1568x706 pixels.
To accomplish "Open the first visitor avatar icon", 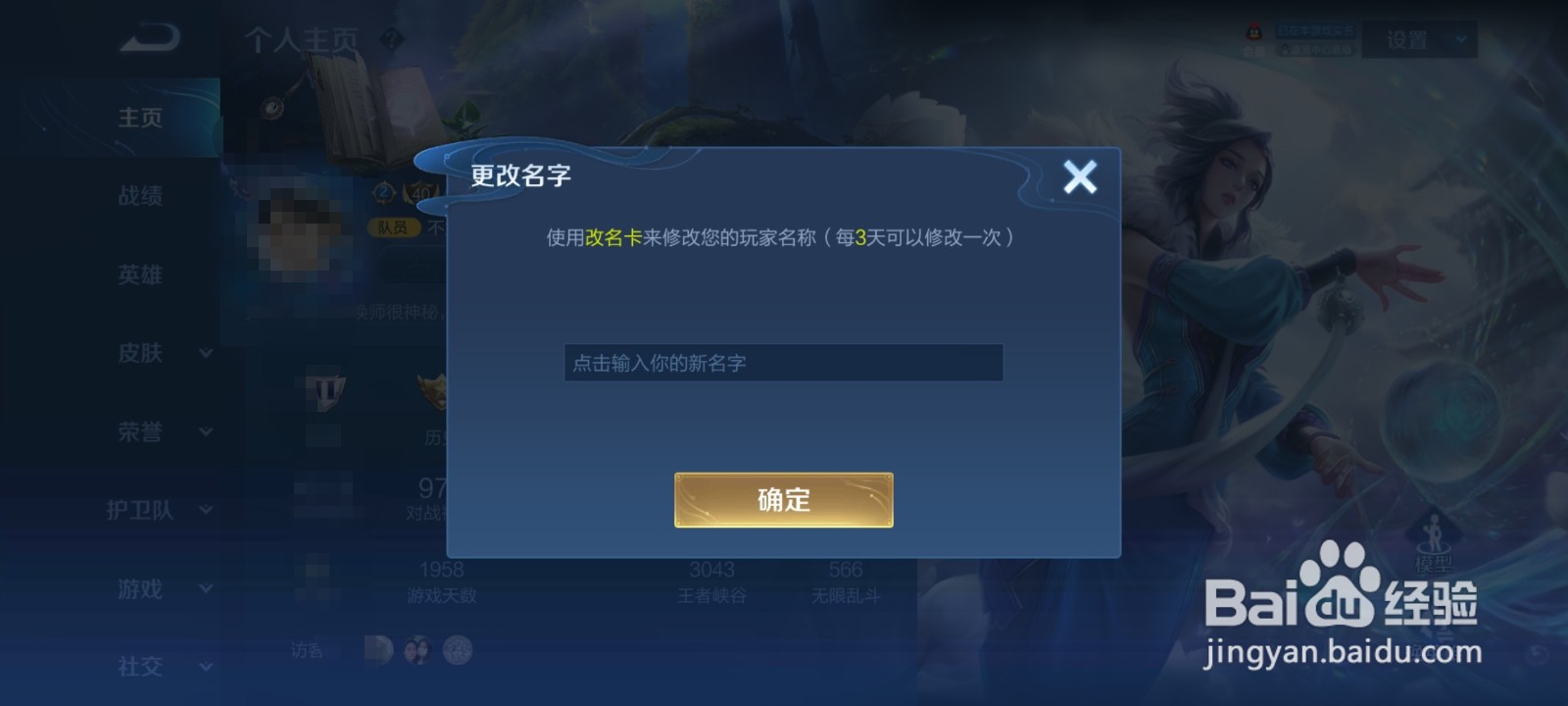I will 378,649.
